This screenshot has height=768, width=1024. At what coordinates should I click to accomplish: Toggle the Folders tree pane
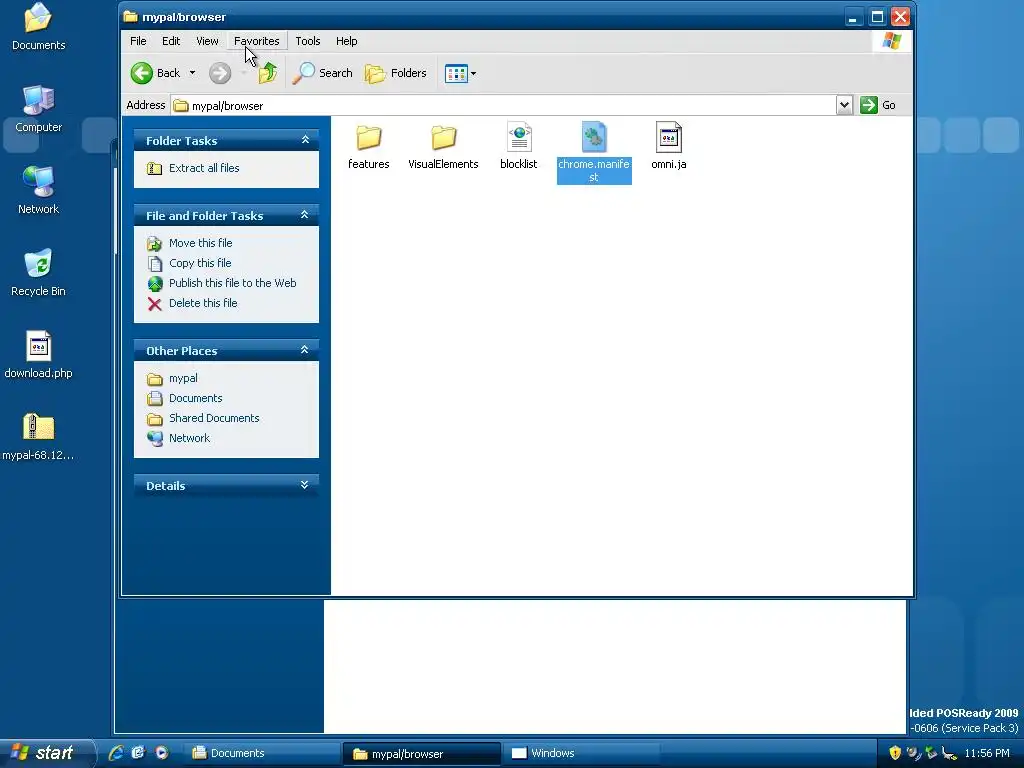(396, 73)
